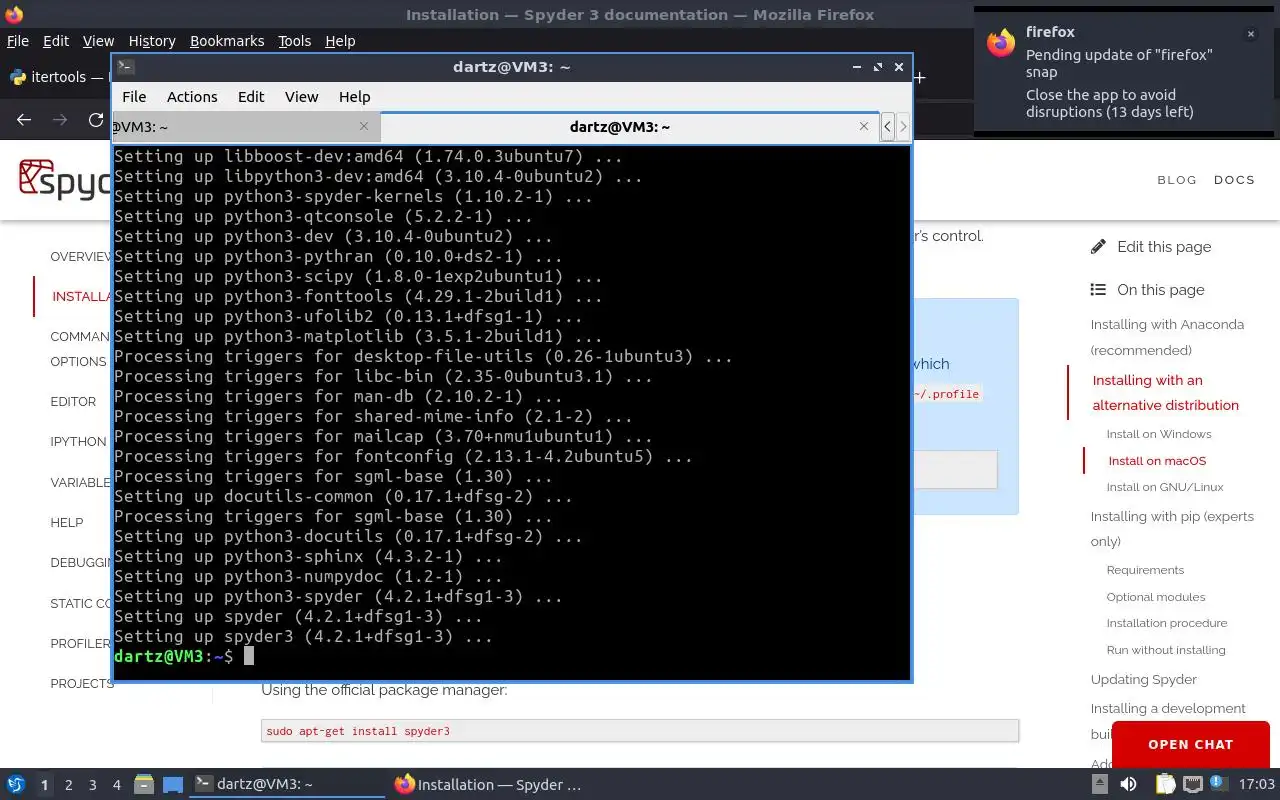Open the PROJECTS item in the docs sidebar
The image size is (1280, 800).
point(81,683)
